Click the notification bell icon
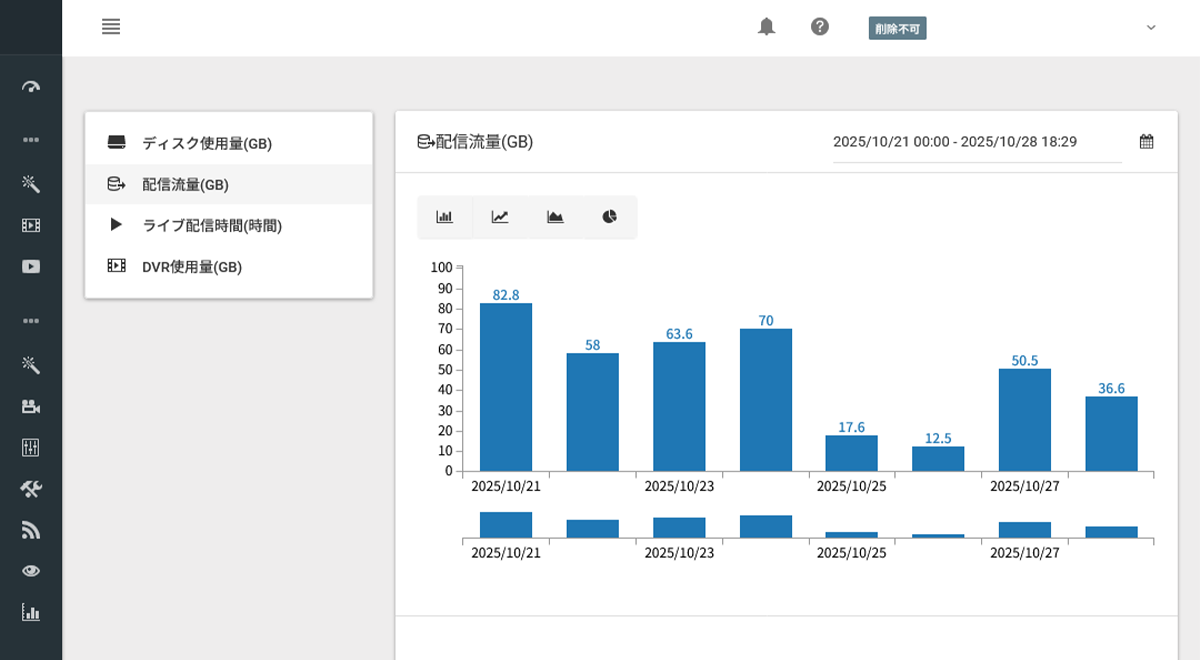This screenshot has width=1200, height=660. point(766,27)
